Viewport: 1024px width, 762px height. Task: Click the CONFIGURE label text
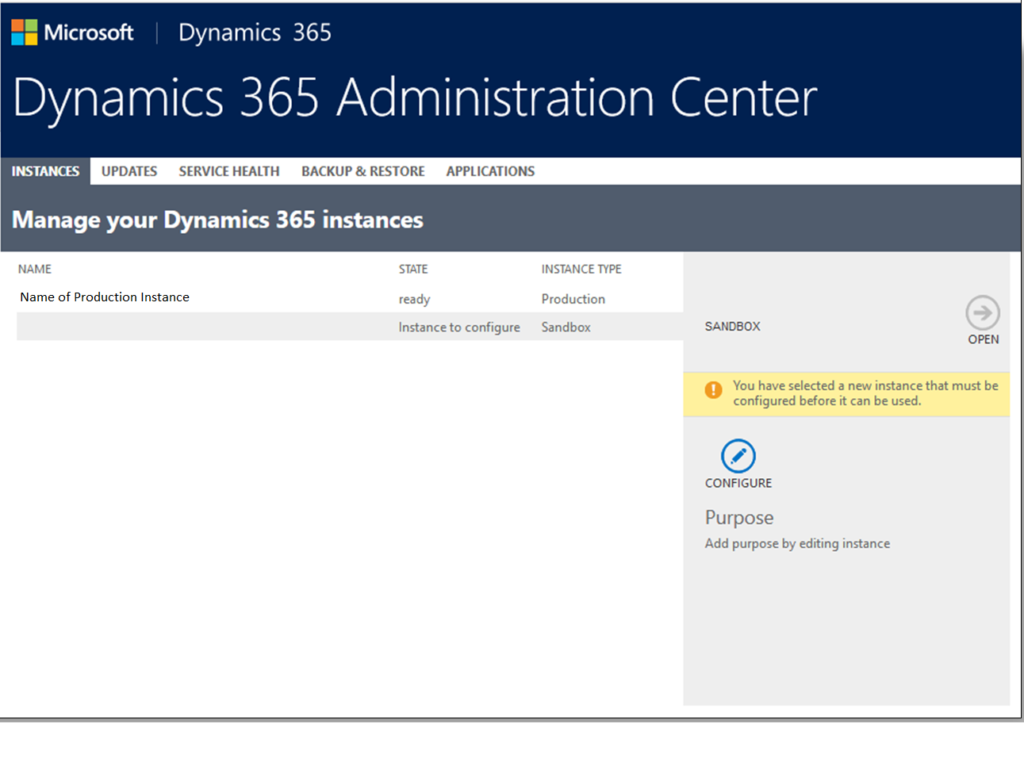click(738, 483)
